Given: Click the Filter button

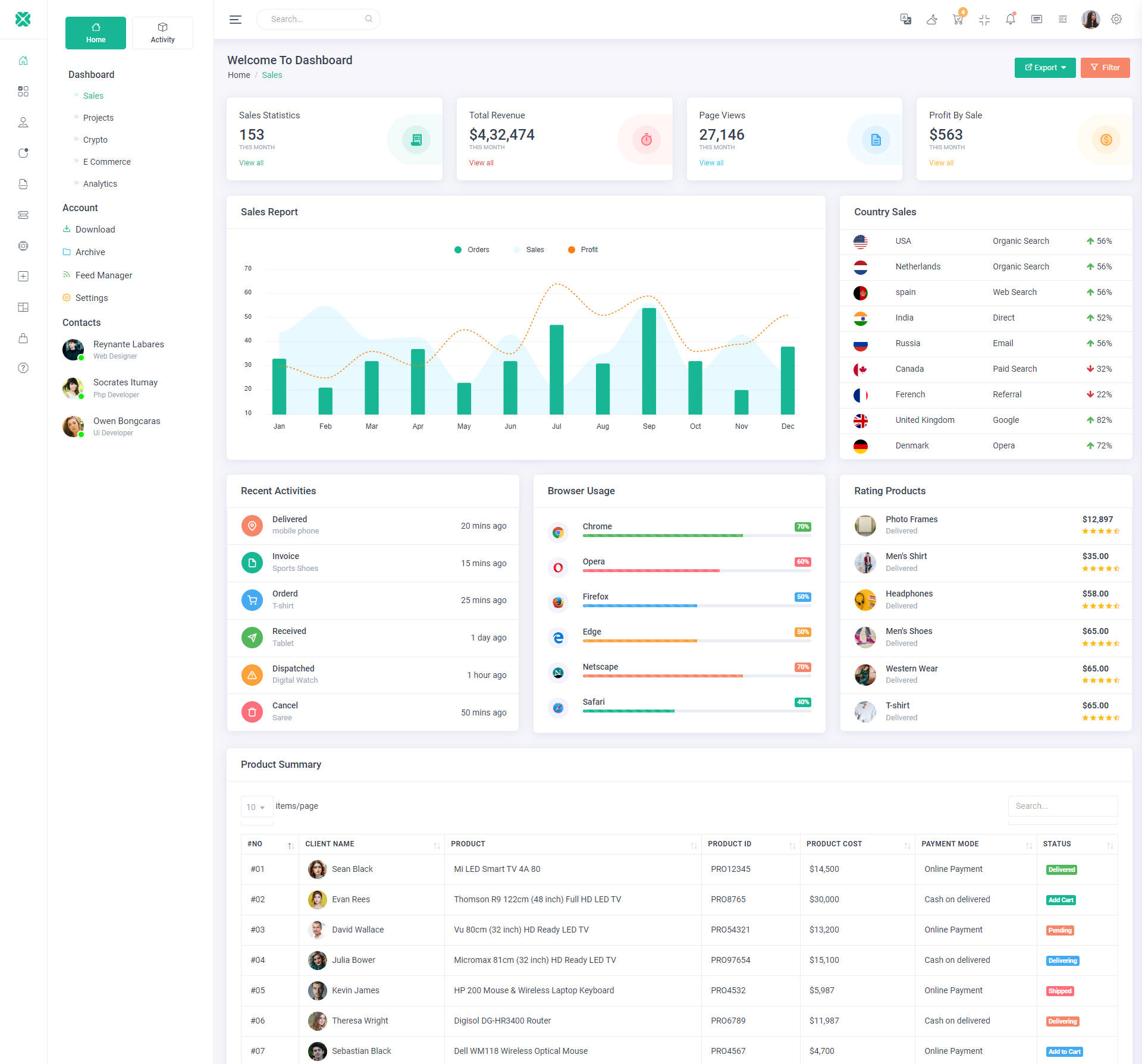Looking at the screenshot, I should [x=1105, y=68].
